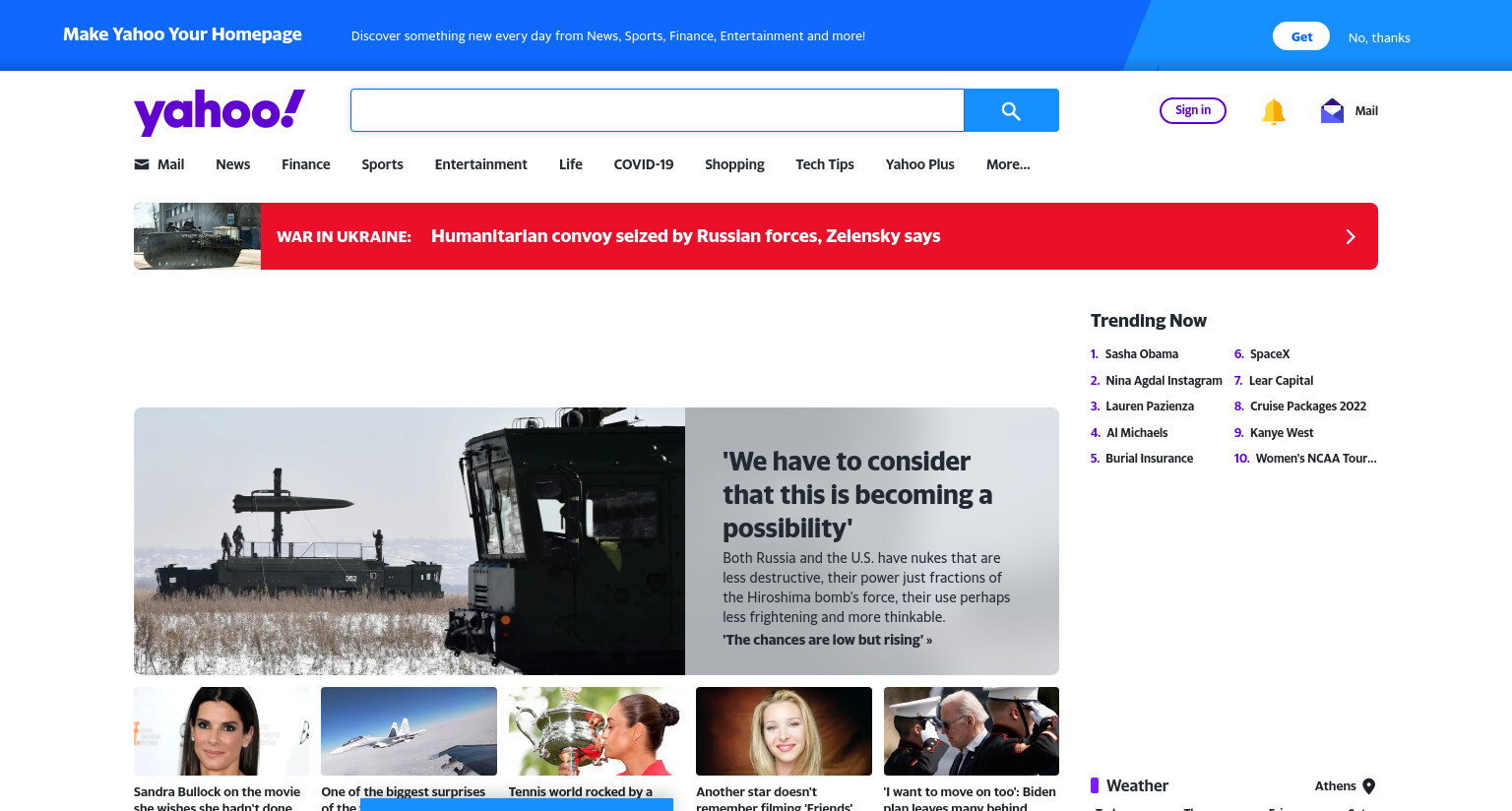Open 'One of the biggest surprises' headline
Image resolution: width=1512 pixels, height=811 pixels.
[404, 791]
